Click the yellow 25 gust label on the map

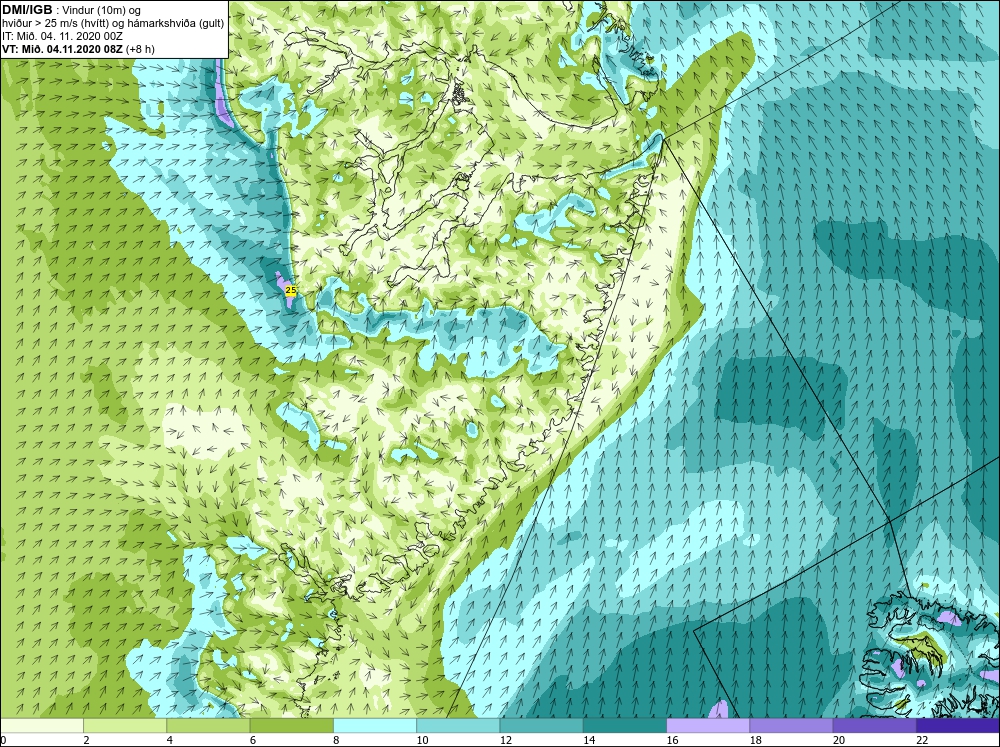(291, 290)
